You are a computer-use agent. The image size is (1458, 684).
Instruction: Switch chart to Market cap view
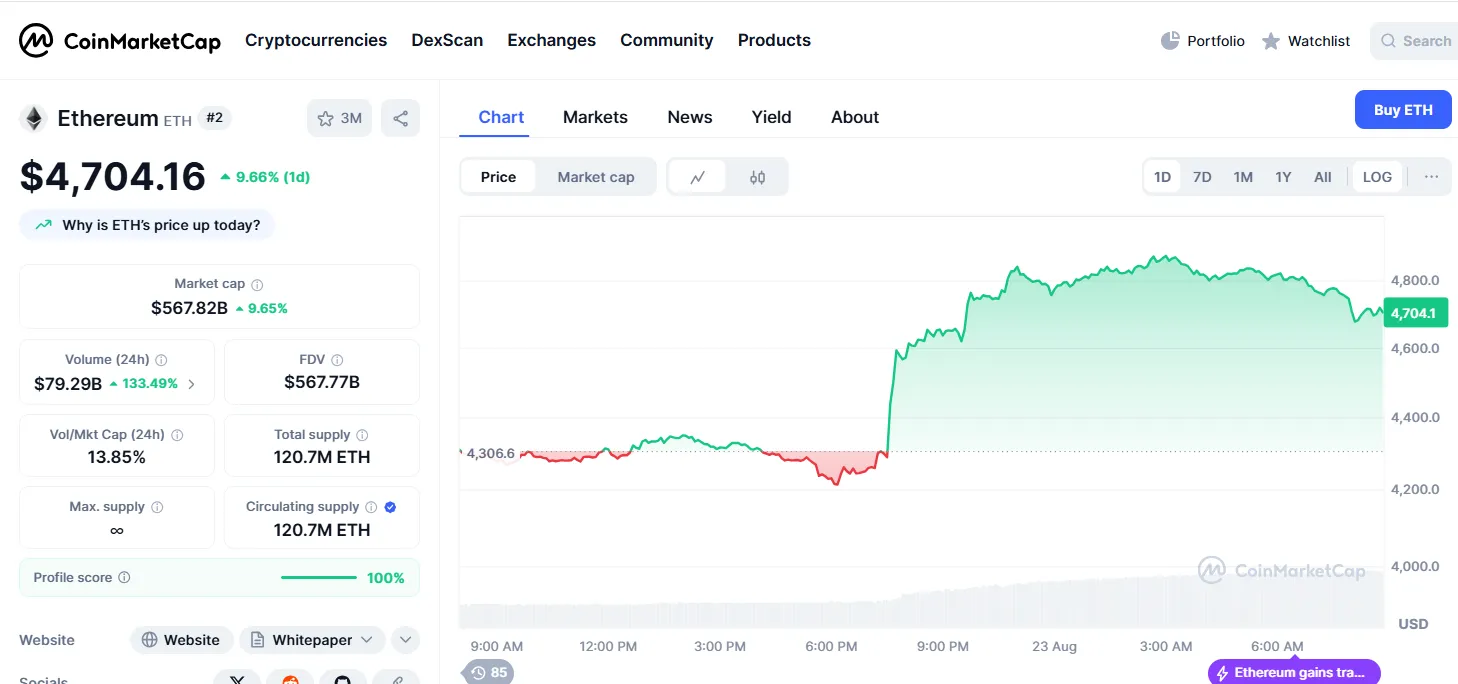(595, 177)
